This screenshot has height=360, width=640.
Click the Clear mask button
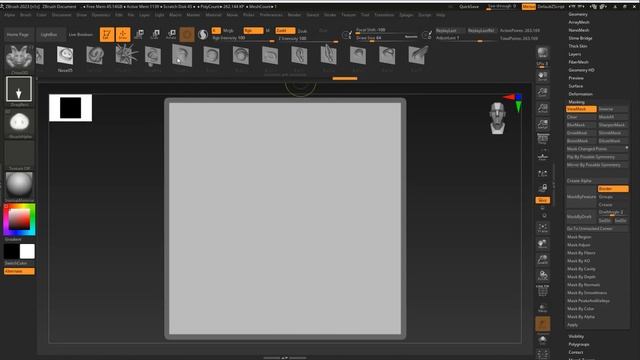click(x=581, y=117)
